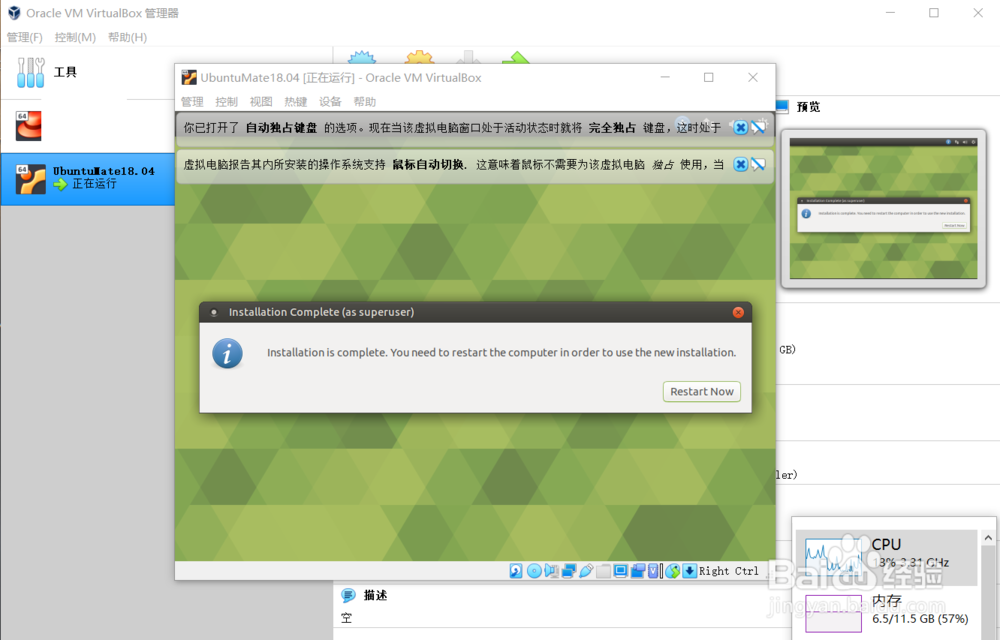This screenshot has height=640, width=1000.
Task: Click 正在运行 status under UbuntuMate18.04
Action: pos(94,184)
